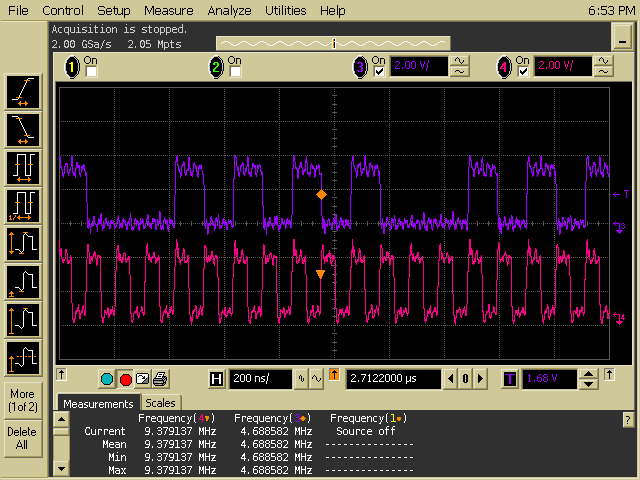640x480 pixels.
Task: Click measurements scrollbar down arrow
Action: [x=61, y=469]
